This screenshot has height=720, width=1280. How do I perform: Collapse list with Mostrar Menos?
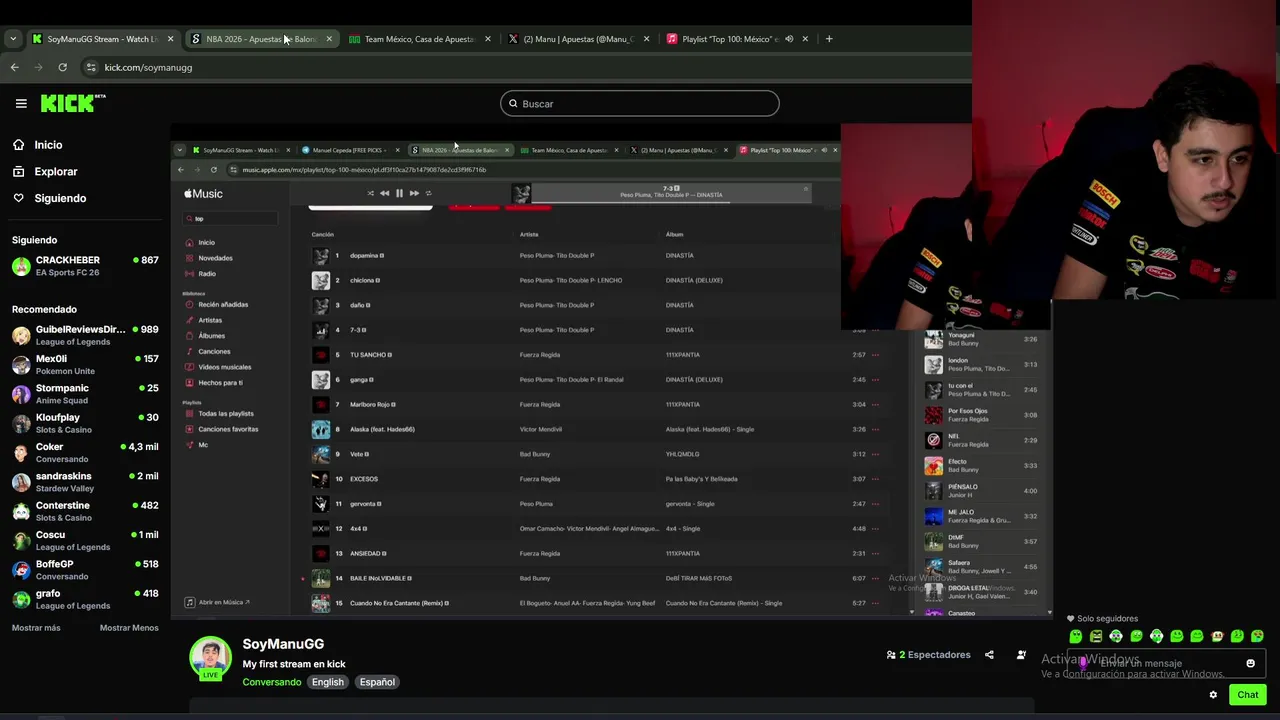click(x=129, y=628)
